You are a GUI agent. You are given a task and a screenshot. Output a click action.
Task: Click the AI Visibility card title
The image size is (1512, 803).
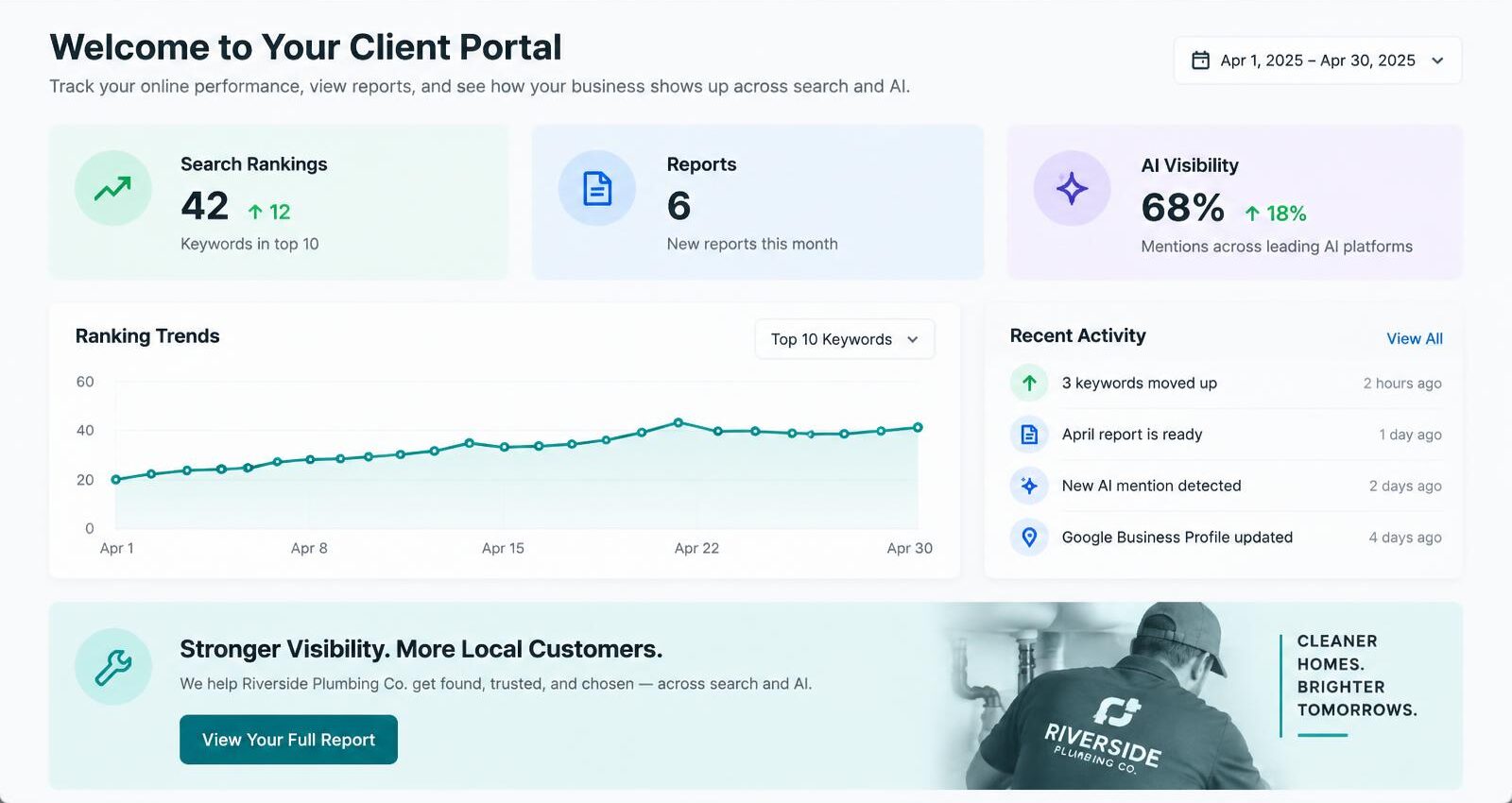tap(1190, 165)
